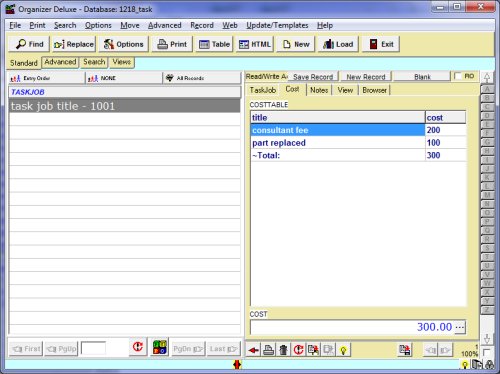Click the Save Record button
Image resolution: width=500 pixels, height=374 pixels.
pos(313,77)
